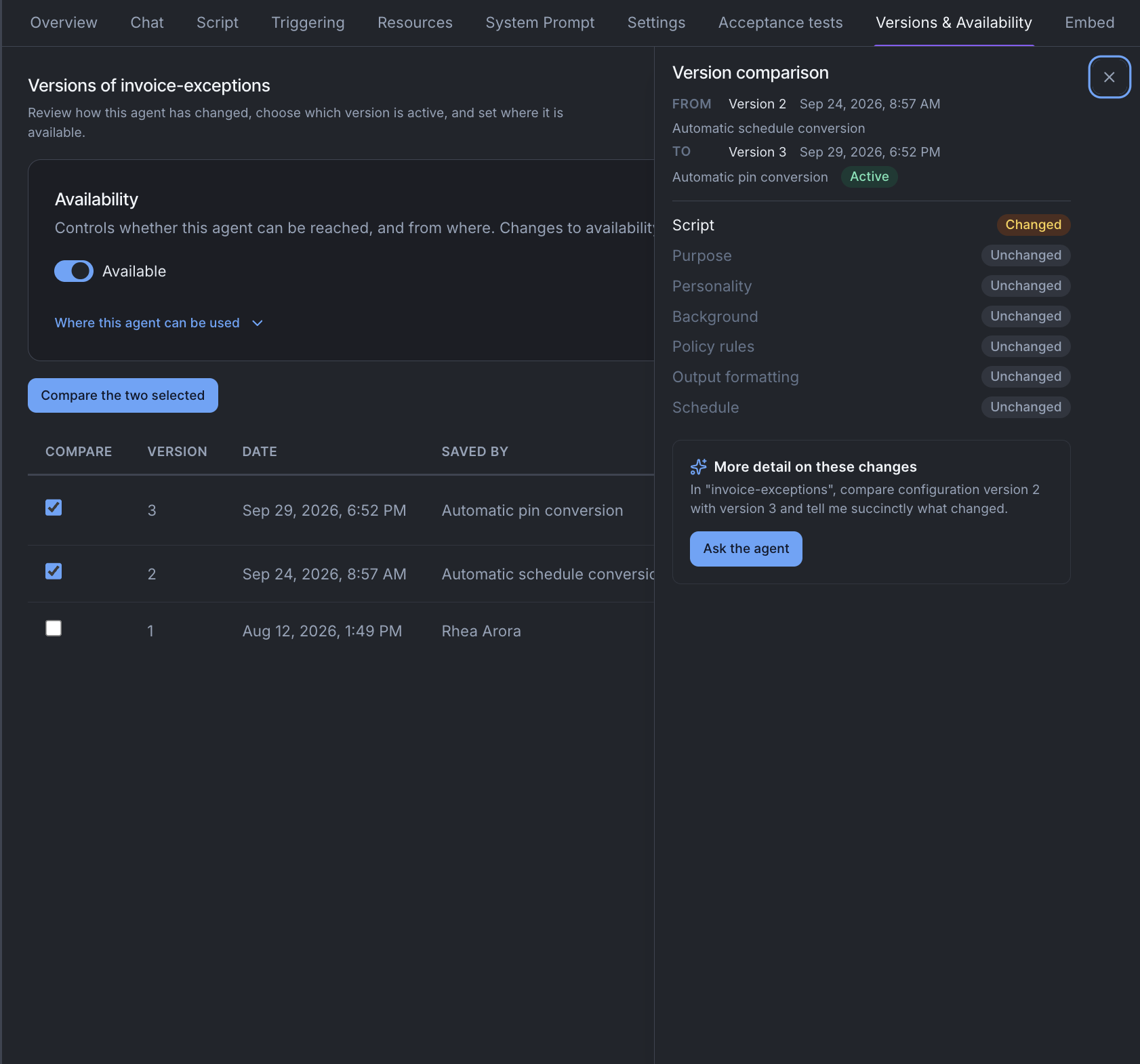Click the Purpose row label

point(702,256)
